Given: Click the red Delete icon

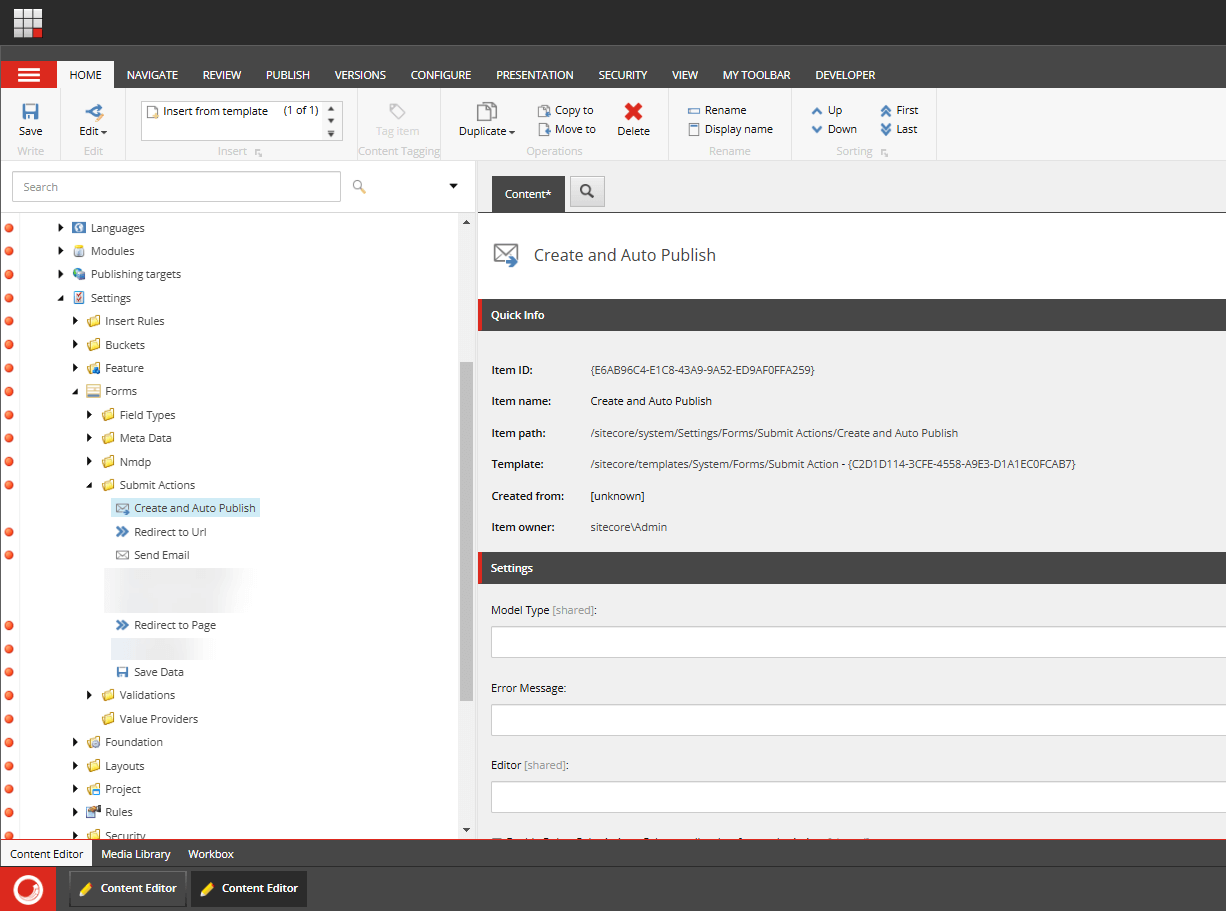Looking at the screenshot, I should pos(633,112).
